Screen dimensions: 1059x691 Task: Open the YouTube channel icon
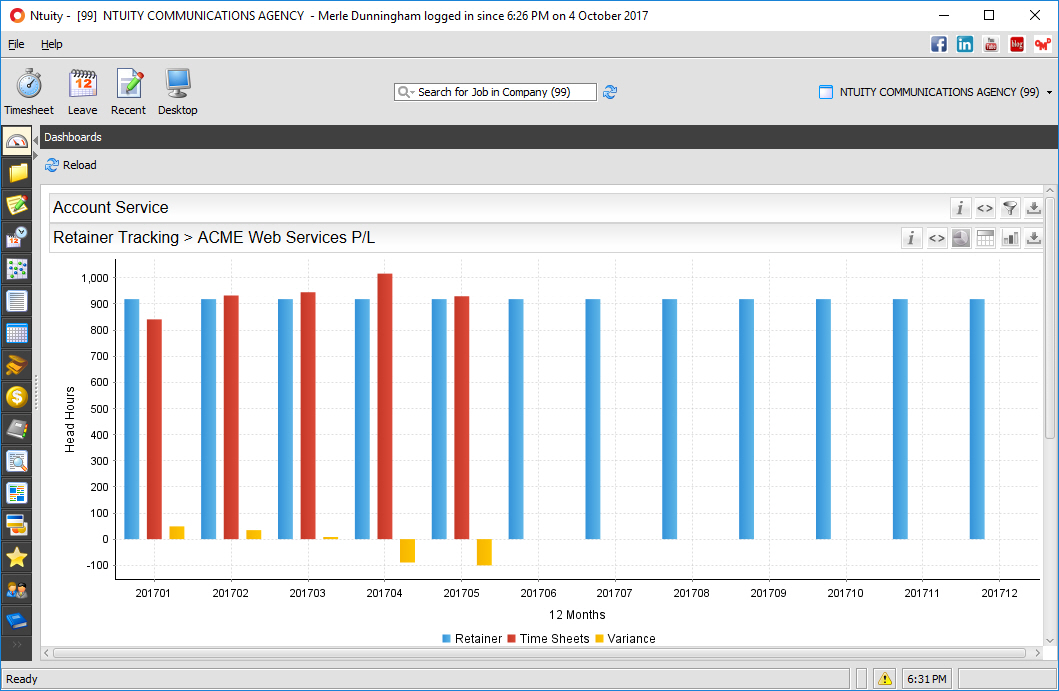point(991,45)
